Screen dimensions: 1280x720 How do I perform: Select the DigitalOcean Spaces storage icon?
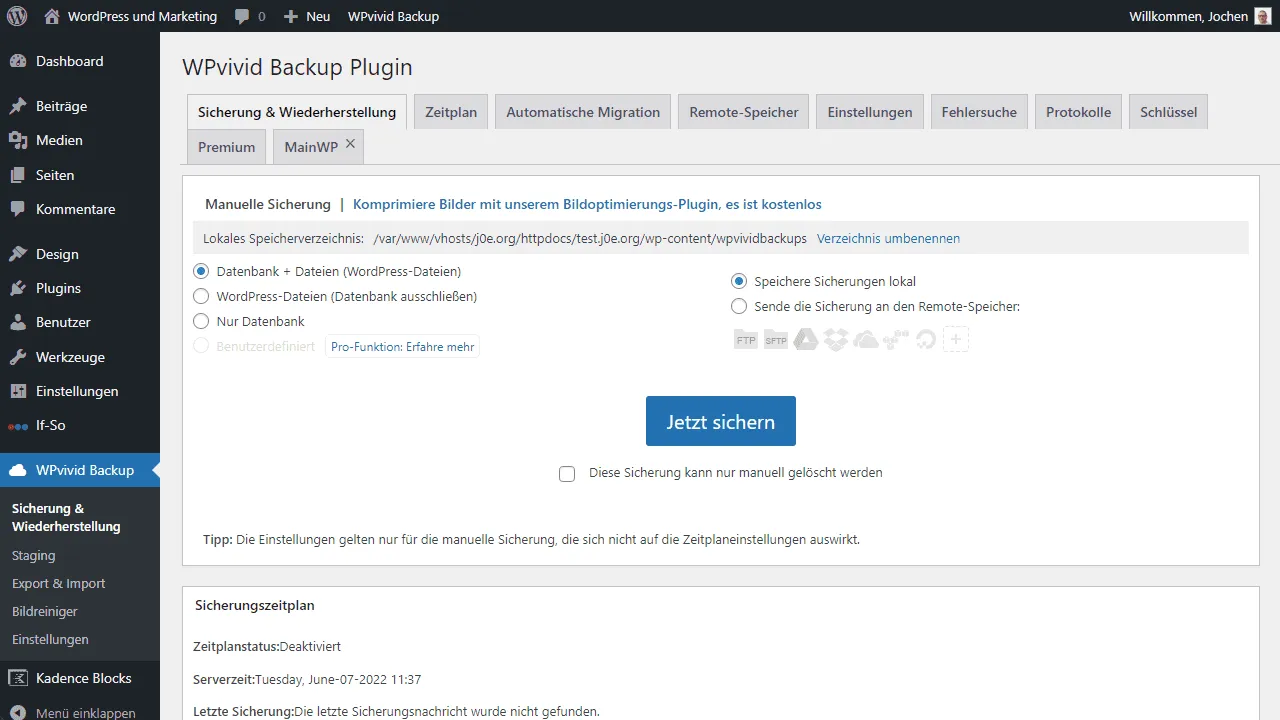coord(926,340)
